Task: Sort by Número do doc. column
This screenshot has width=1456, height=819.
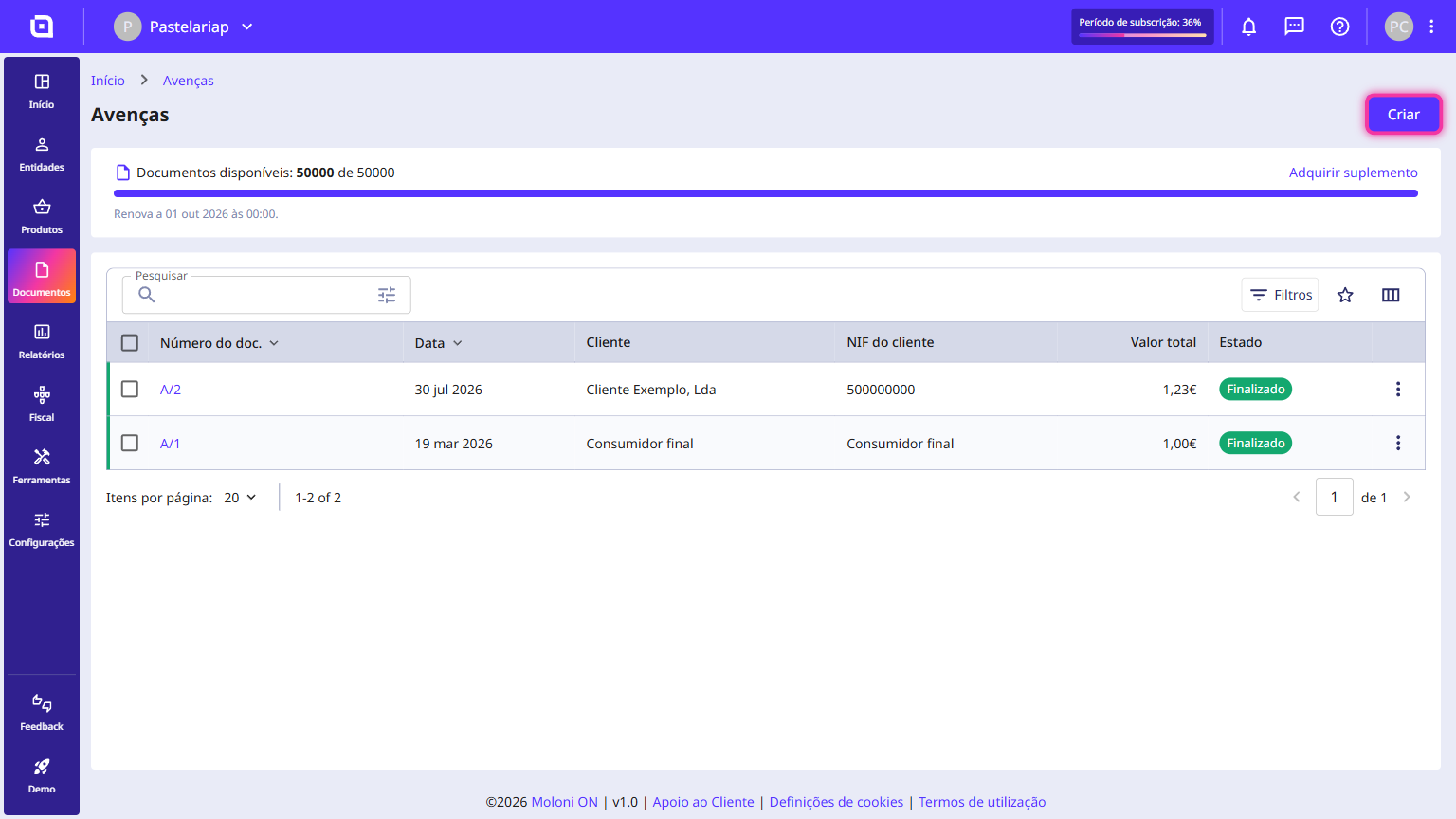Action: (x=219, y=343)
